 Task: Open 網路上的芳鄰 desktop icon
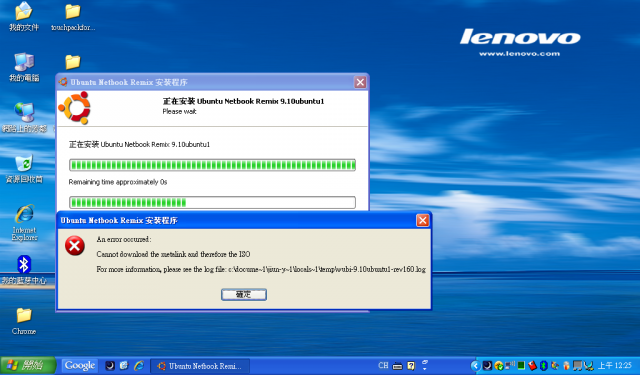pyautogui.click(x=24, y=118)
